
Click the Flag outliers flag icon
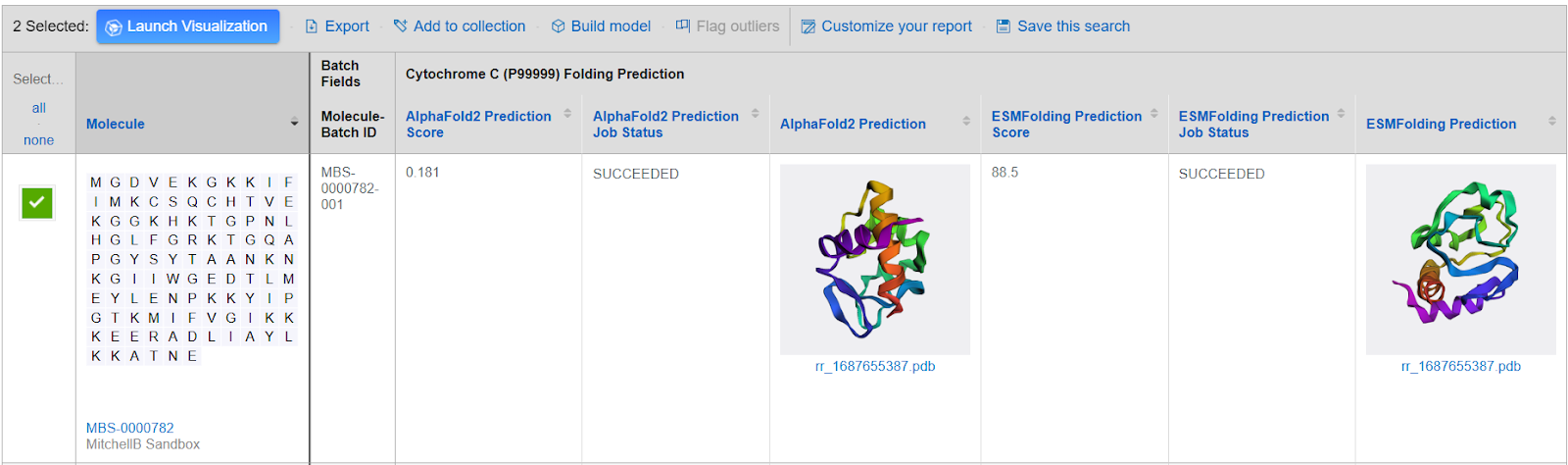click(x=683, y=26)
